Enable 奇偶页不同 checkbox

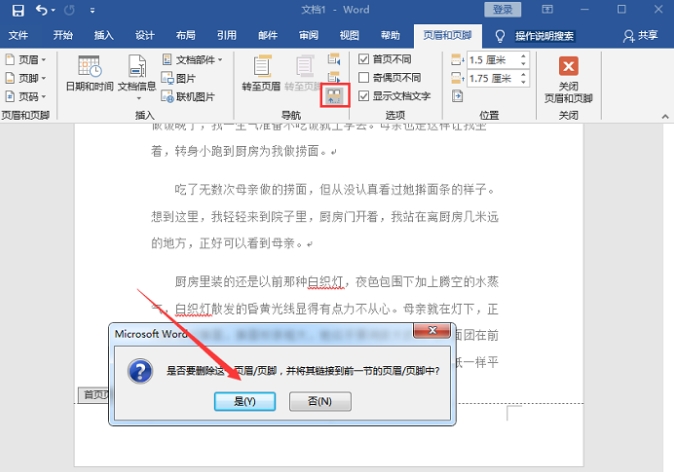point(363,77)
